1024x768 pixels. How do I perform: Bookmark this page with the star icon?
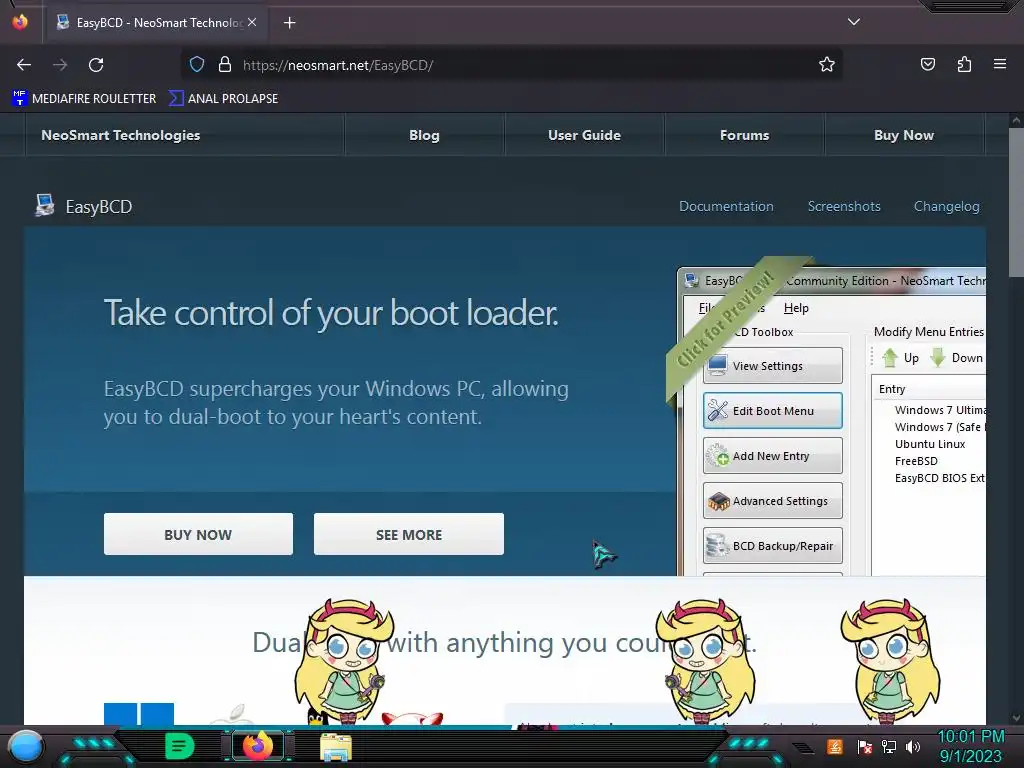point(827,64)
